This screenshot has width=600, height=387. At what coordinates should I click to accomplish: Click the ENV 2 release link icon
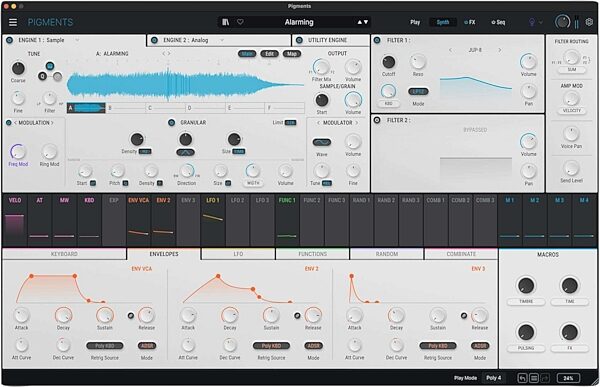297,316
